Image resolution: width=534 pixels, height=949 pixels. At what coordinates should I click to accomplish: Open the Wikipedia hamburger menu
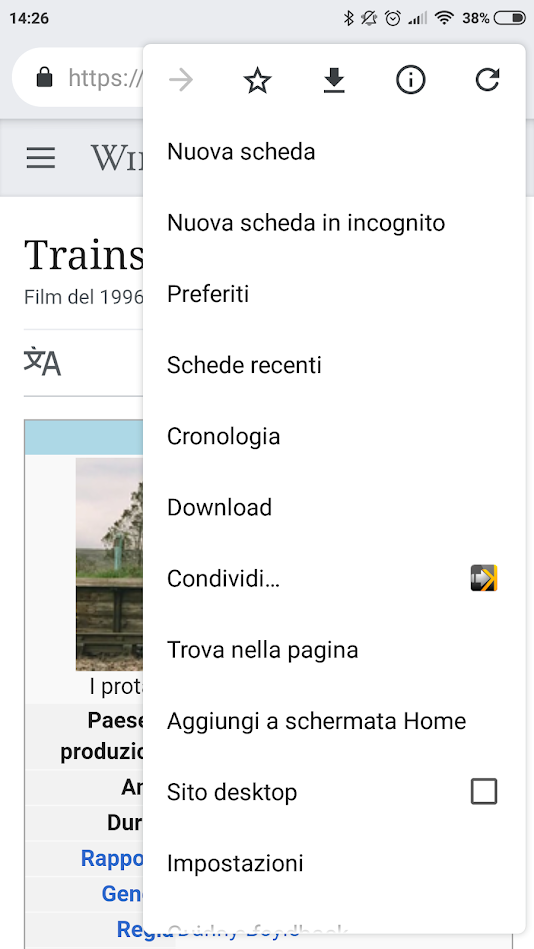[x=41, y=157]
